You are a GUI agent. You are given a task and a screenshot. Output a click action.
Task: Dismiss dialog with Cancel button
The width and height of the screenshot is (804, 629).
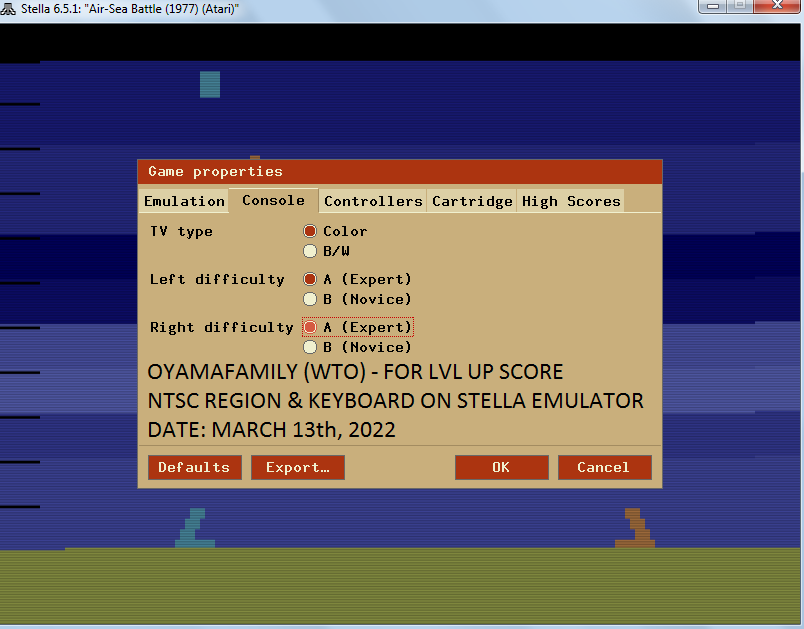[x=605, y=468]
